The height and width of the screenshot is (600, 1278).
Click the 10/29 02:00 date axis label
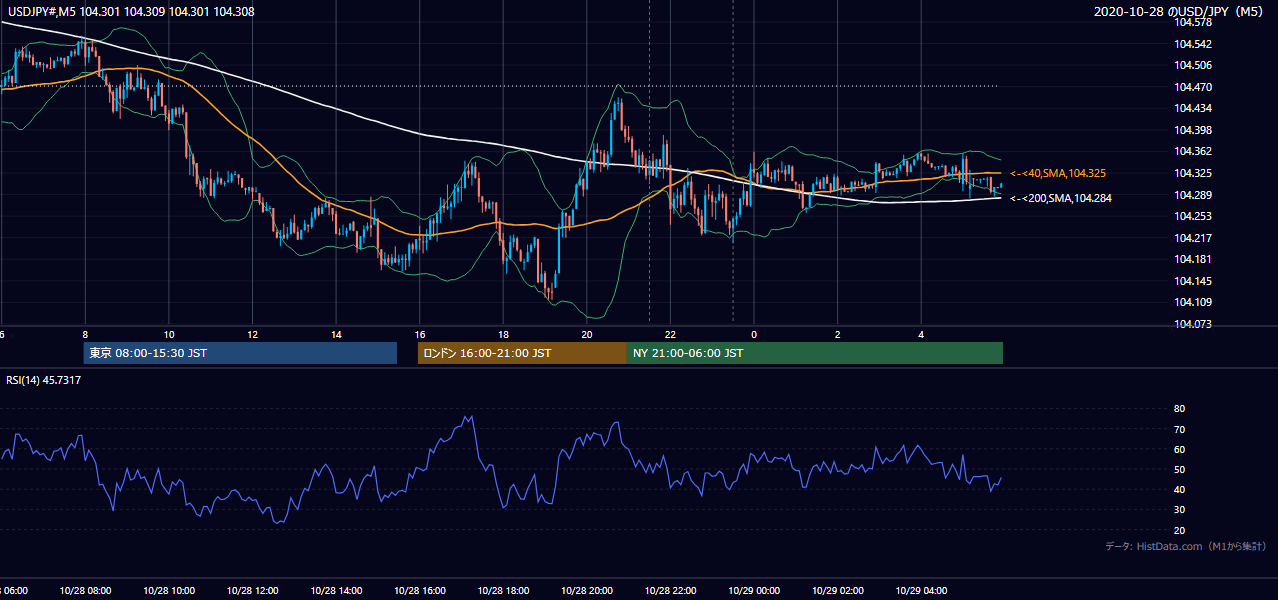pos(837,591)
